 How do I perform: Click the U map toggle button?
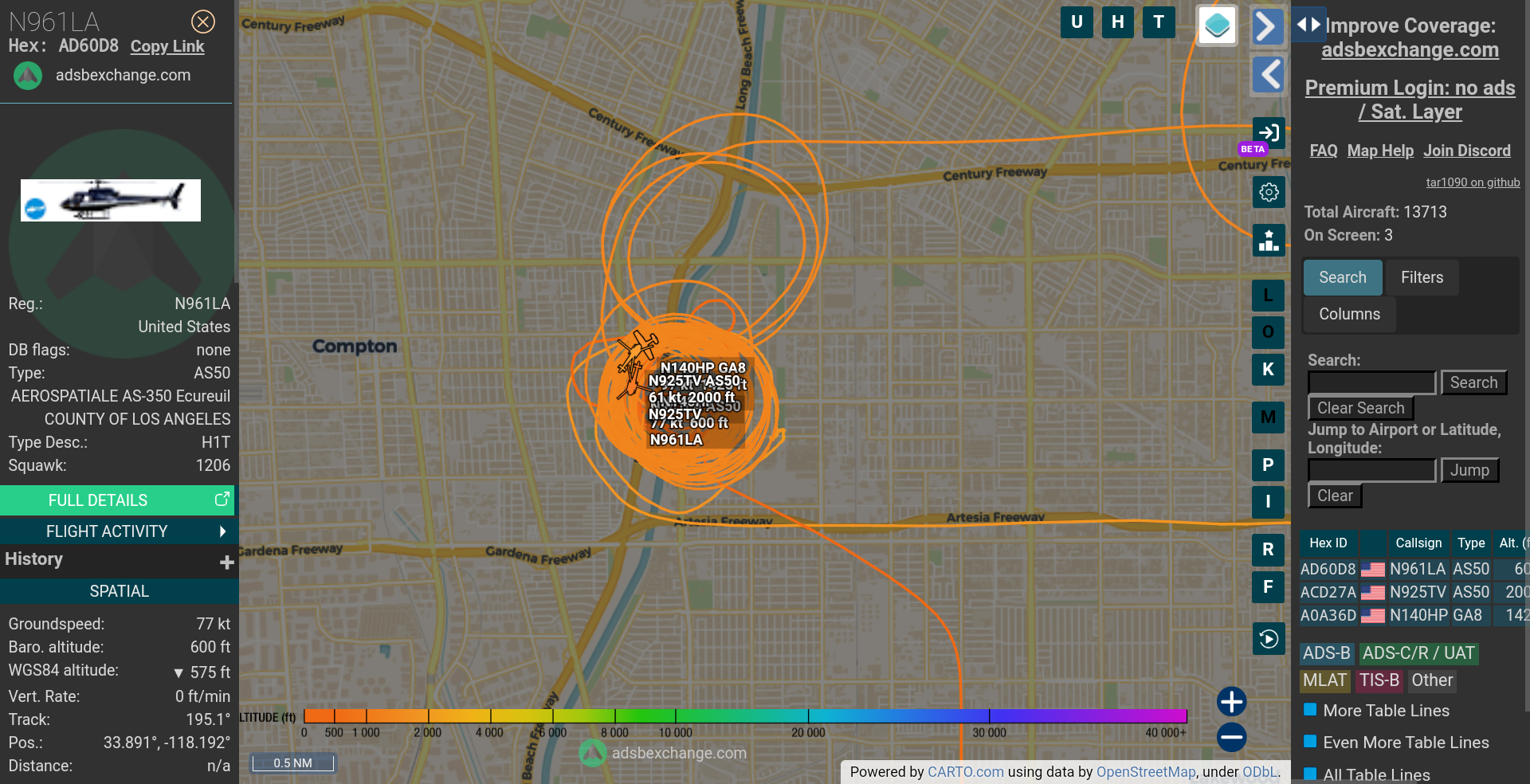pyautogui.click(x=1077, y=22)
